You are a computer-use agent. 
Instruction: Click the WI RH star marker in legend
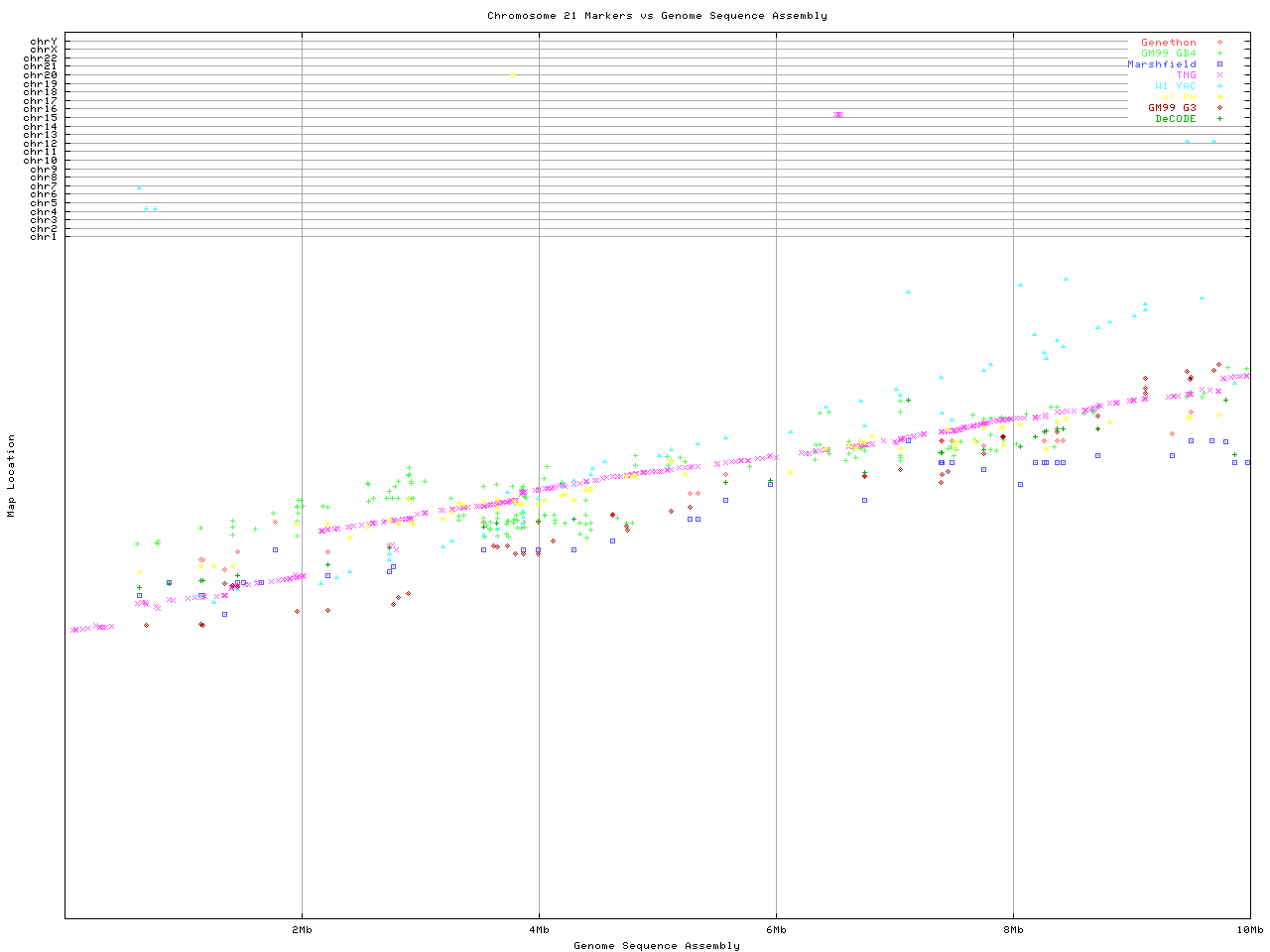1219,97
